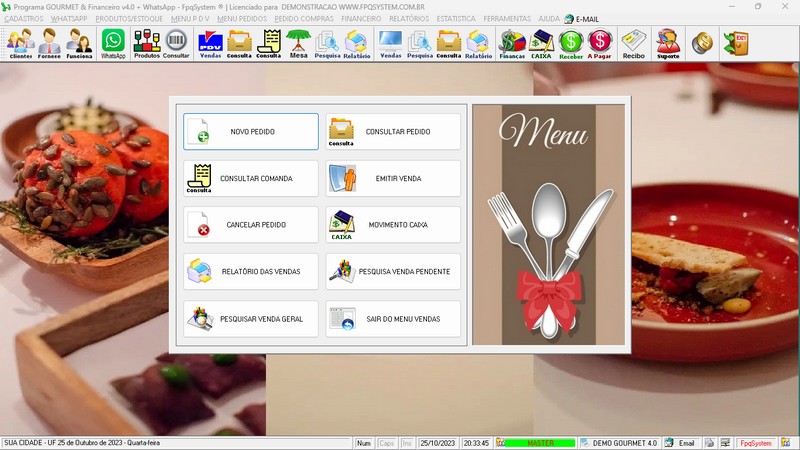Open the CADASTROS menu
Image resolution: width=800 pixels, height=450 pixels.
pyautogui.click(x=24, y=19)
